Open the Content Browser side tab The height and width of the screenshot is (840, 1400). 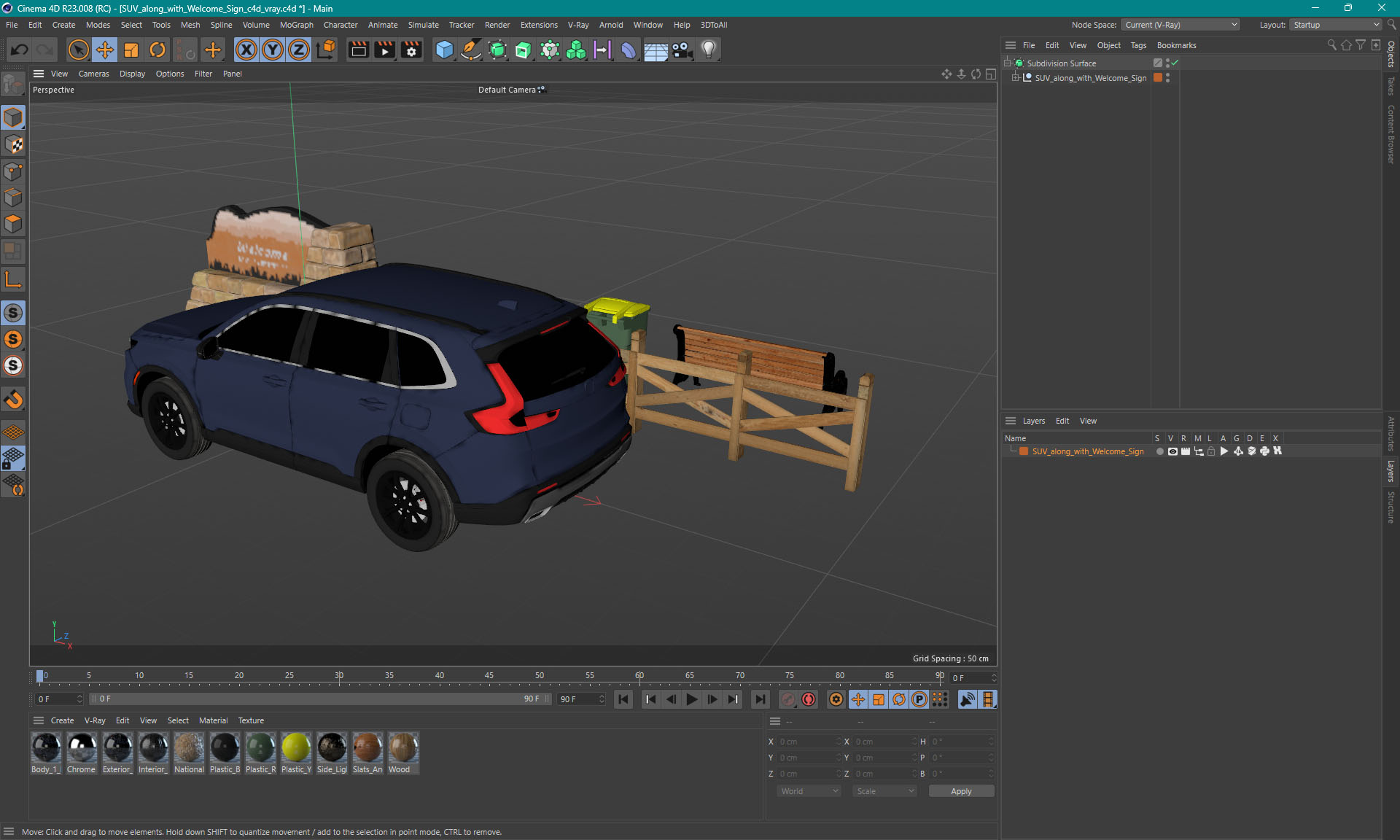[x=1391, y=133]
